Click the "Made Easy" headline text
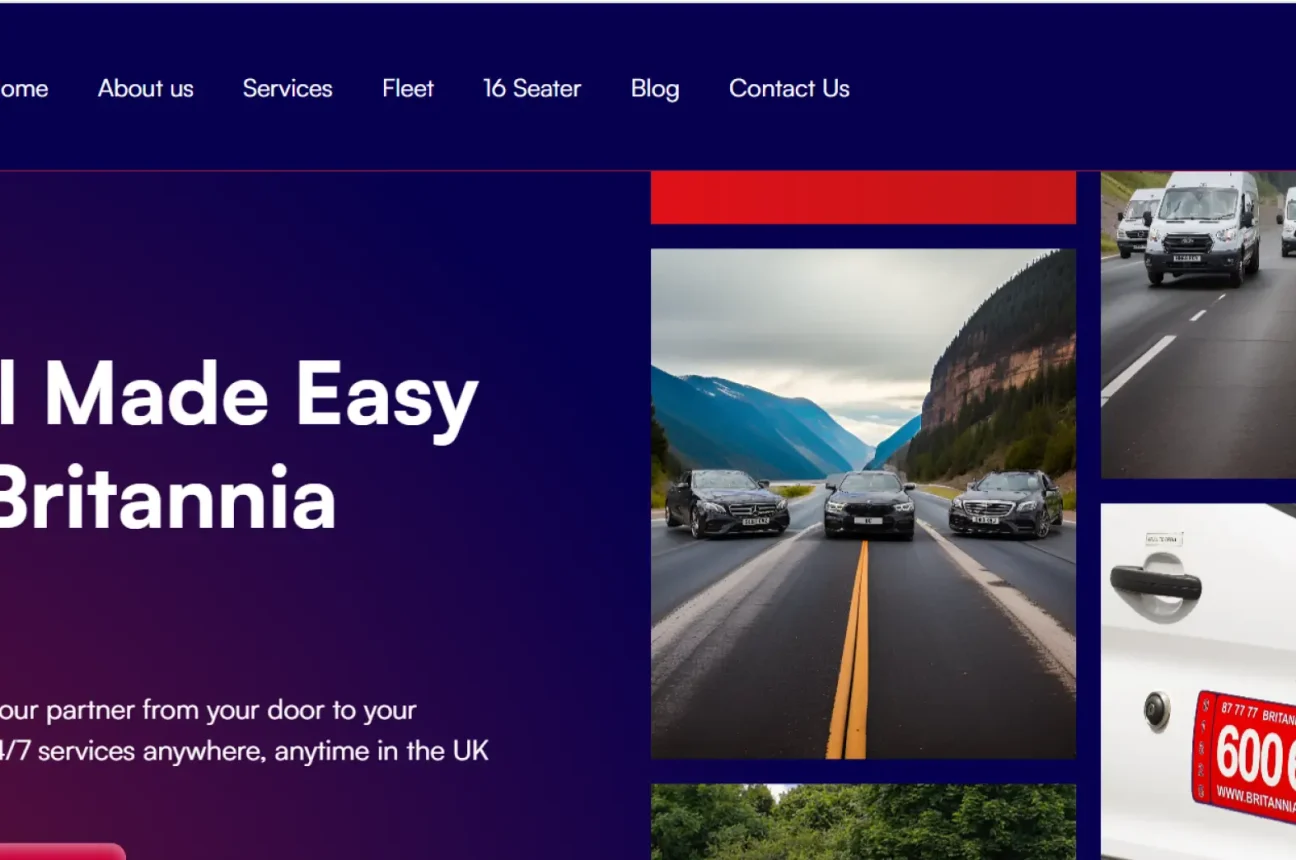 point(261,395)
